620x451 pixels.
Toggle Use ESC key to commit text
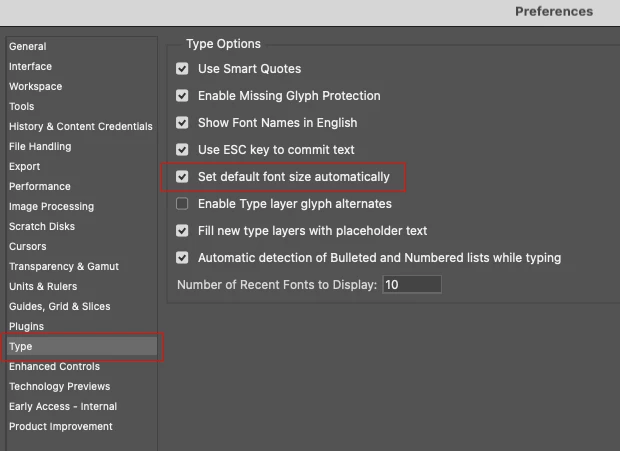[x=182, y=150]
